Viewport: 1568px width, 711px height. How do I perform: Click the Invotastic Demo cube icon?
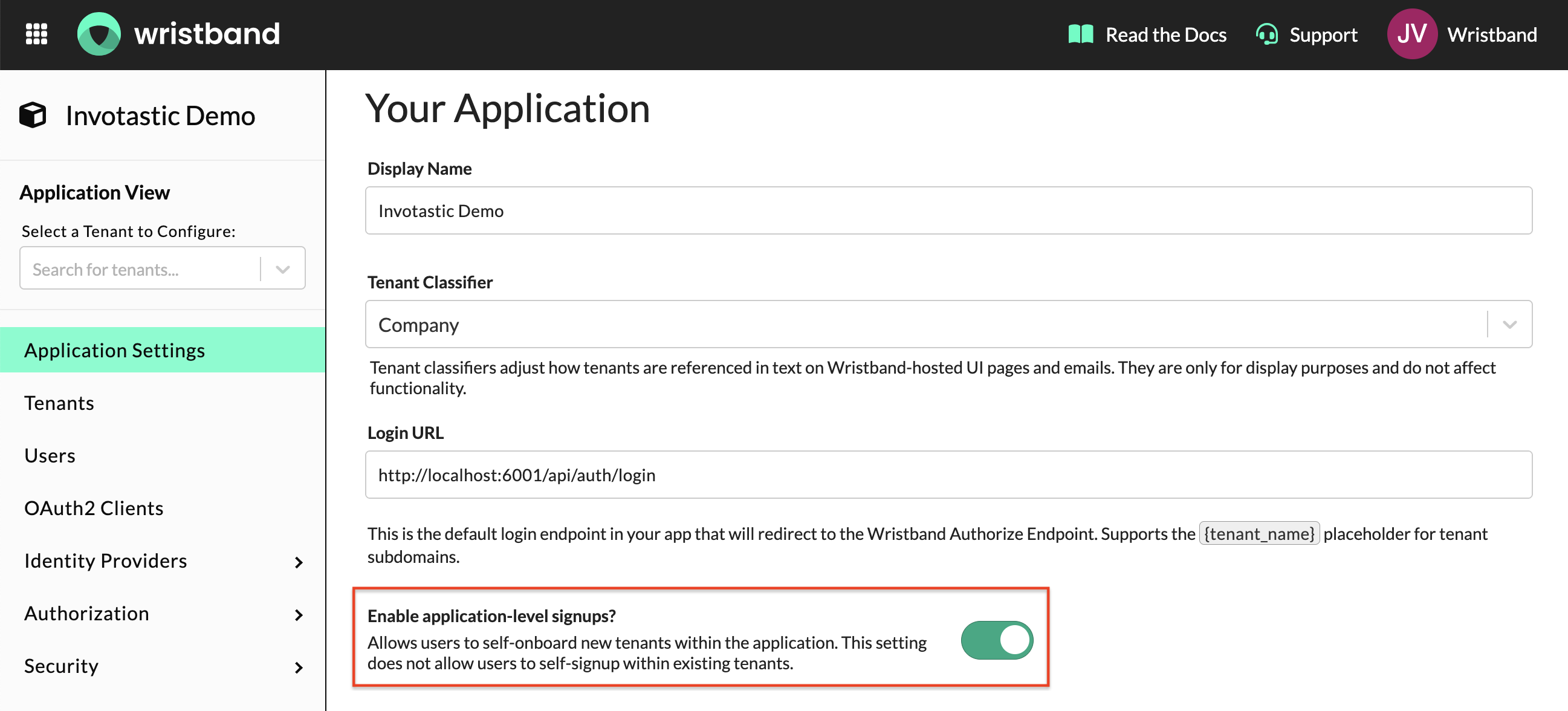[x=33, y=115]
